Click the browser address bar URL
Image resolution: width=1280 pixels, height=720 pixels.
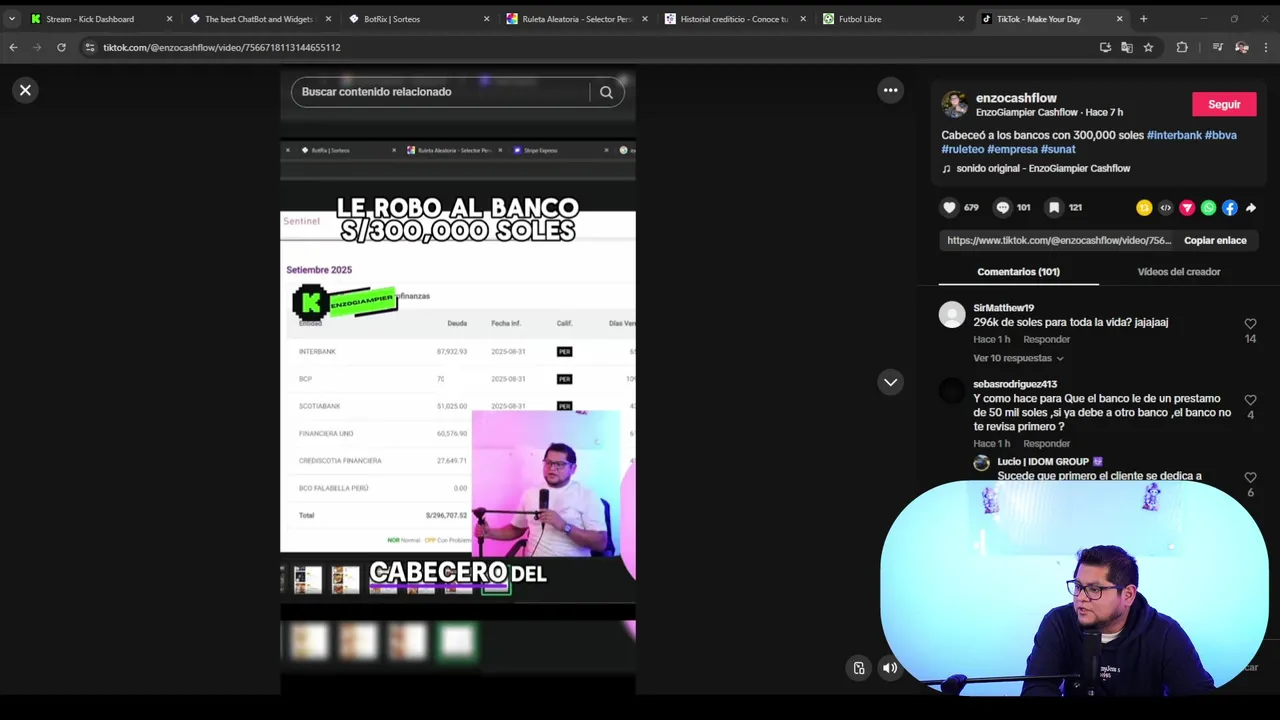click(221, 47)
